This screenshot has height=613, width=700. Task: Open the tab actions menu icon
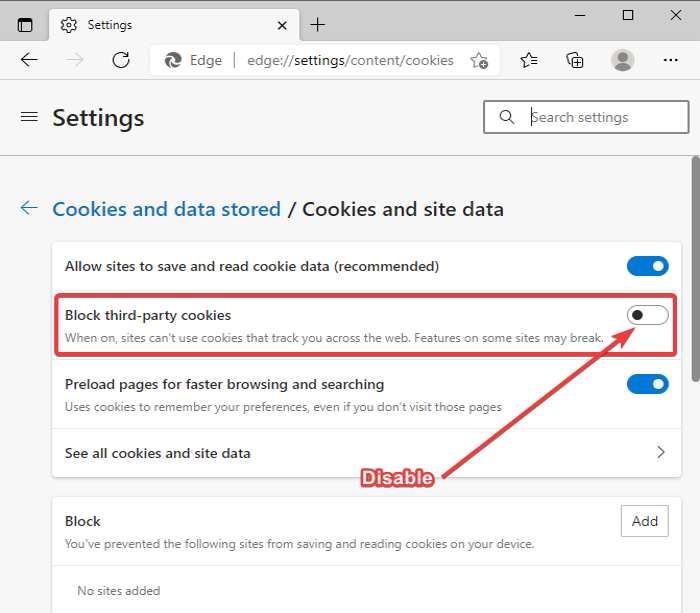pyautogui.click(x=25, y=24)
